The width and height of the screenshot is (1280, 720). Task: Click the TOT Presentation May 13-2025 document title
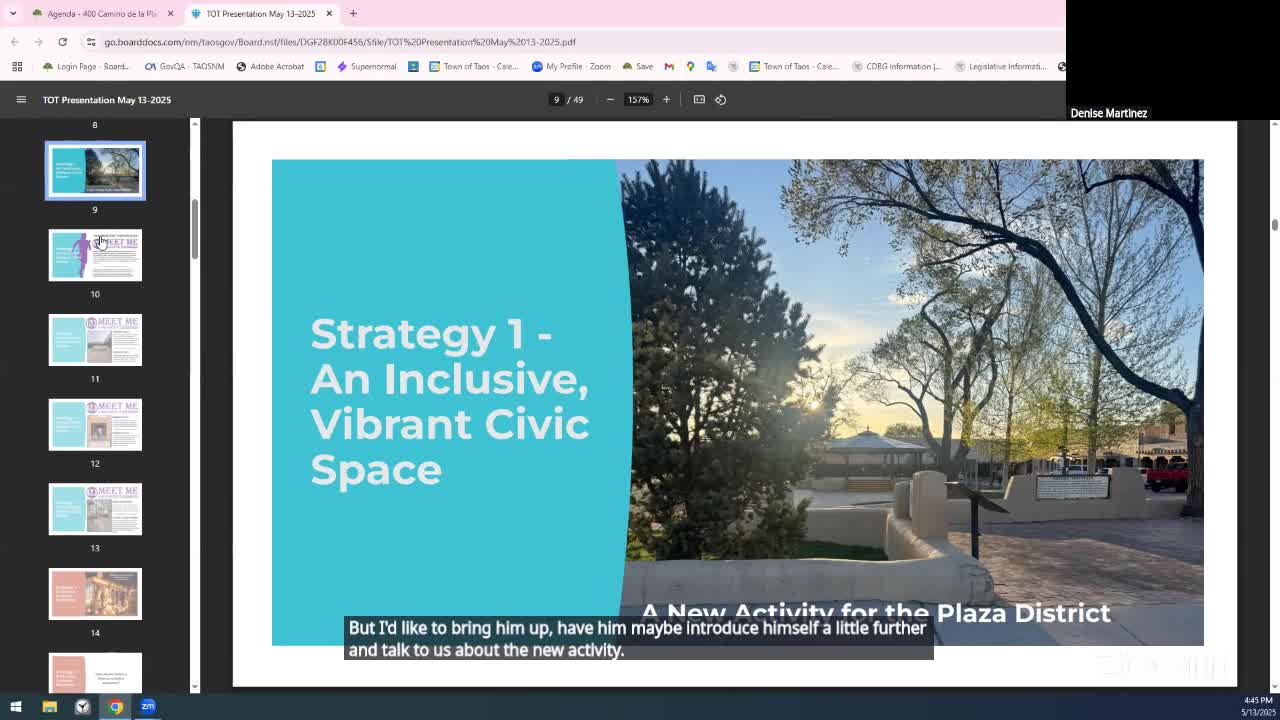click(x=107, y=100)
